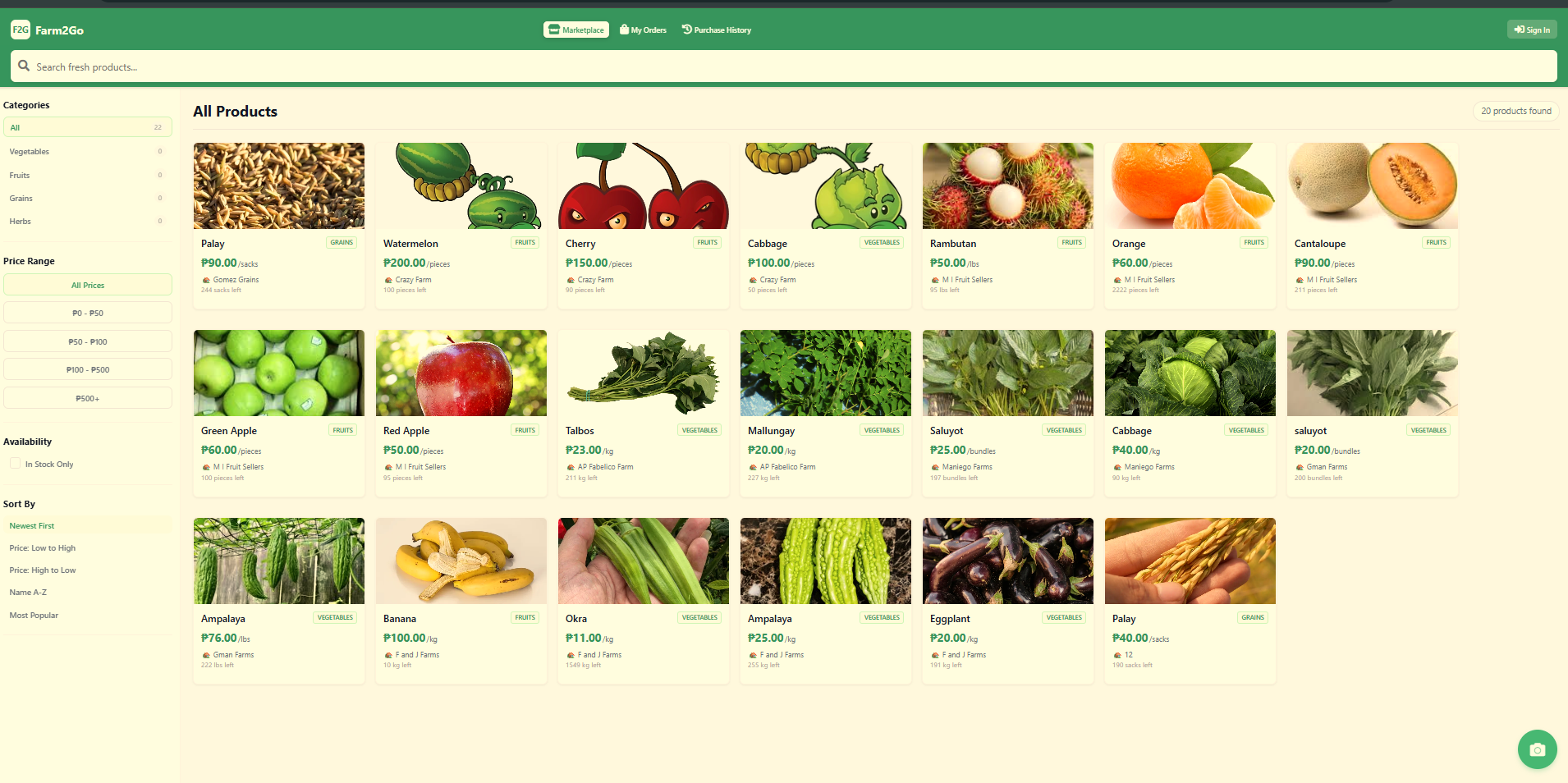This screenshot has height=783, width=1568.
Task: Filter by Vegetables category
Action: (x=88, y=151)
